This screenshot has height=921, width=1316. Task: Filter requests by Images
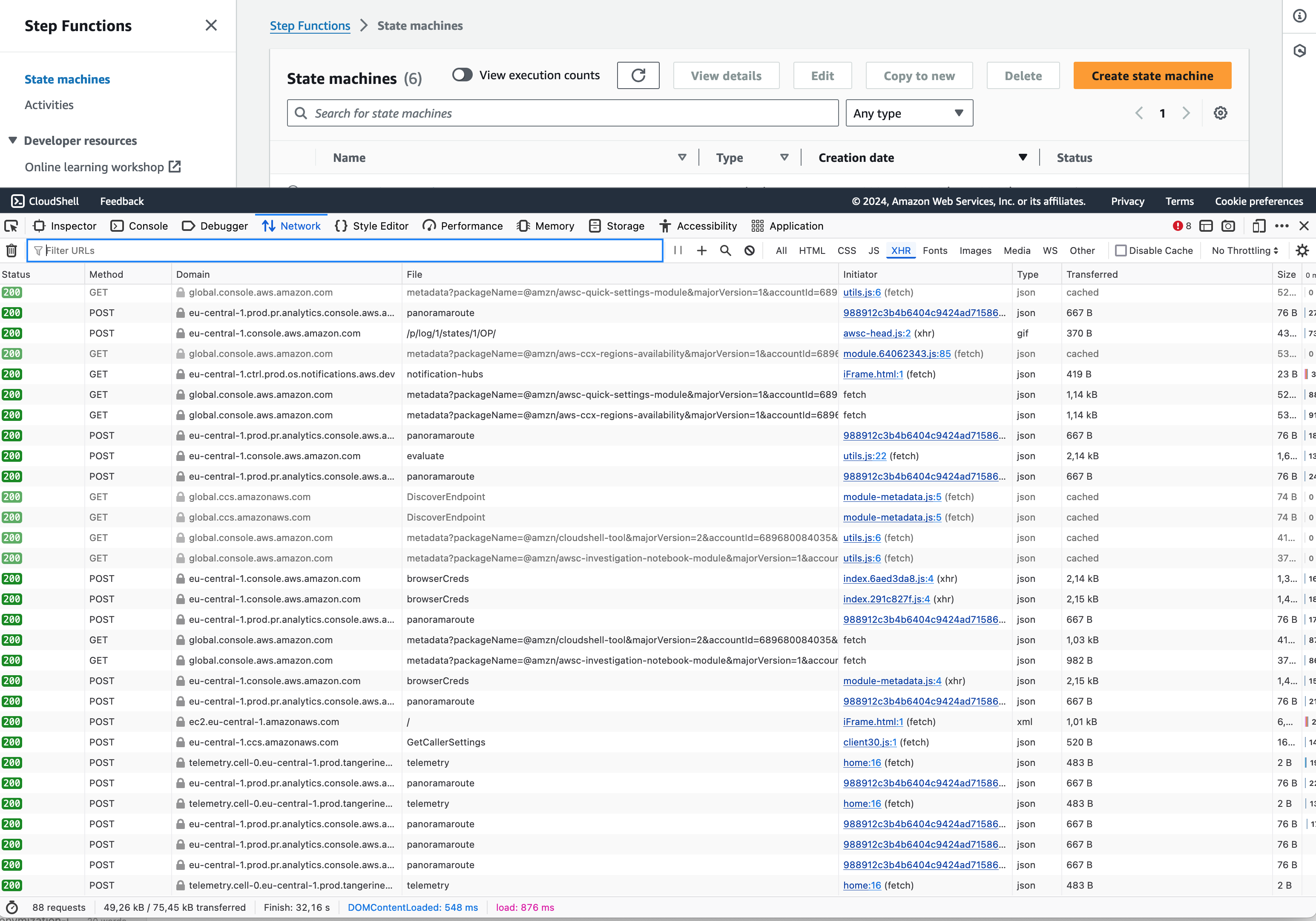[x=975, y=250]
